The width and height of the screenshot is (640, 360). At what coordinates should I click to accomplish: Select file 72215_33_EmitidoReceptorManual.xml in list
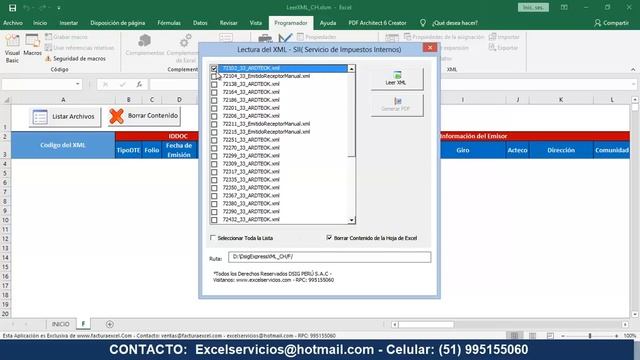tap(266, 132)
